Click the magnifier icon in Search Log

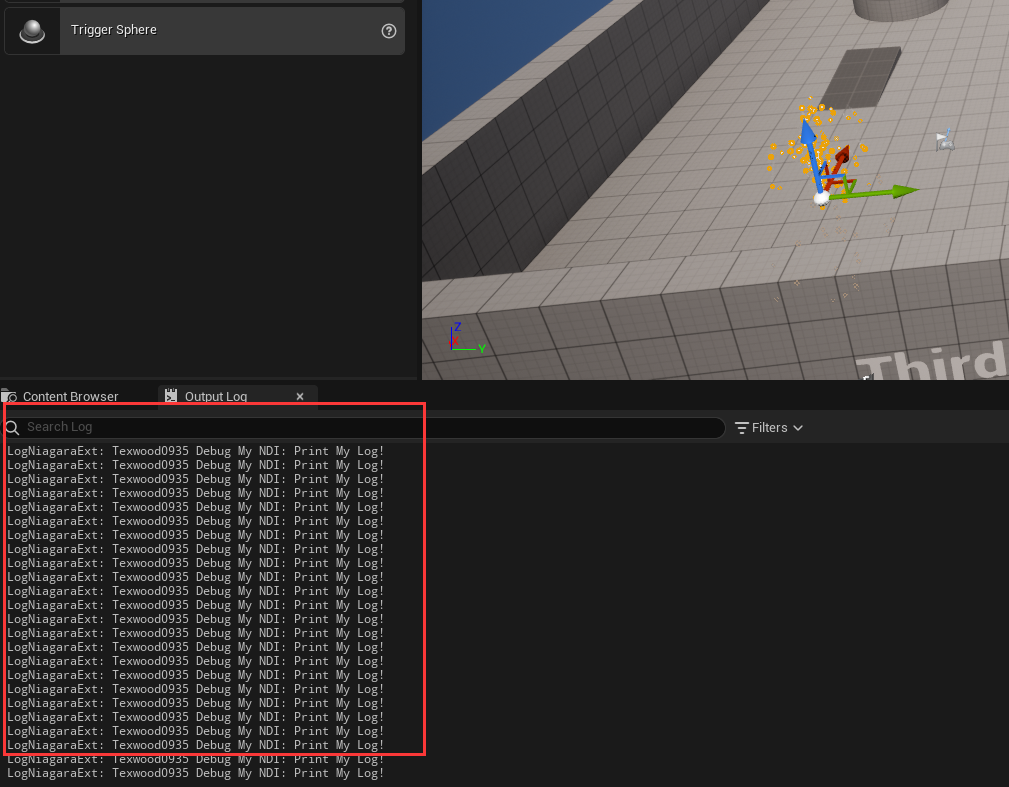12,428
